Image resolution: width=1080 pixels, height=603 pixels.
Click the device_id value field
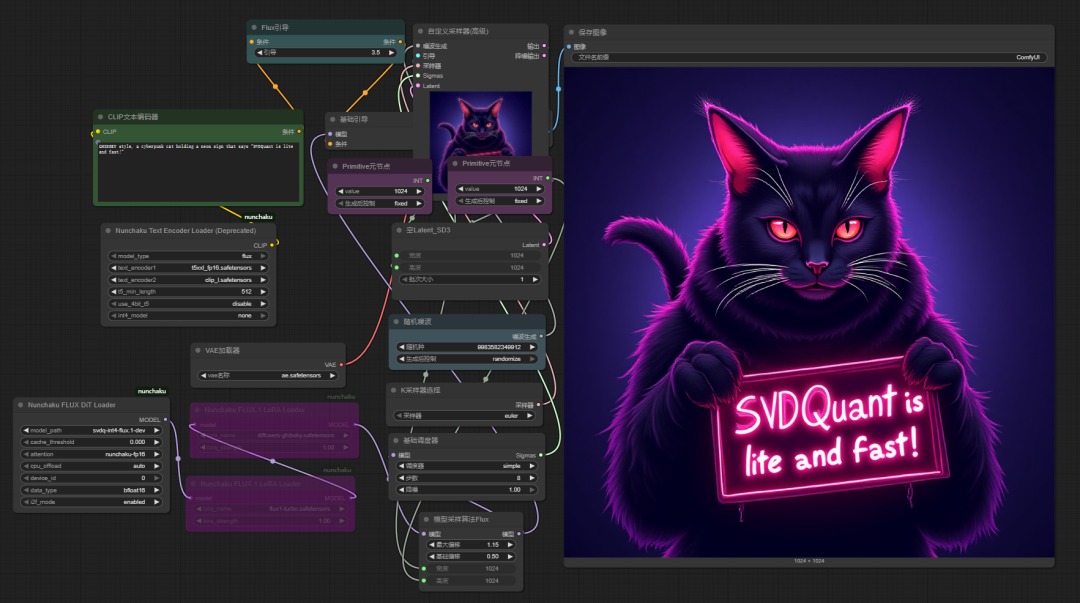click(x=92, y=478)
